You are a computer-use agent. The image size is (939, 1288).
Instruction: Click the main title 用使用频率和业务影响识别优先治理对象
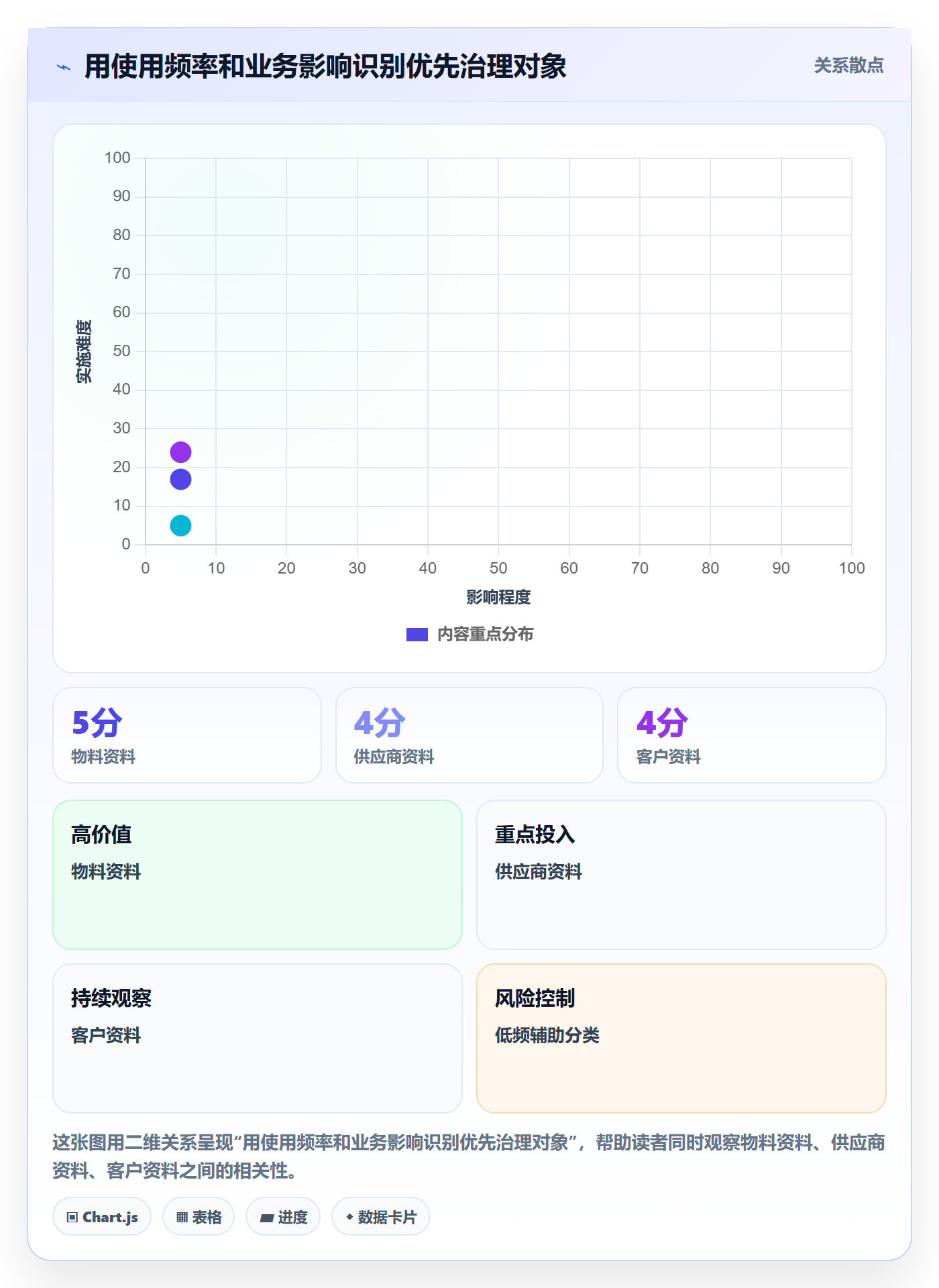325,66
